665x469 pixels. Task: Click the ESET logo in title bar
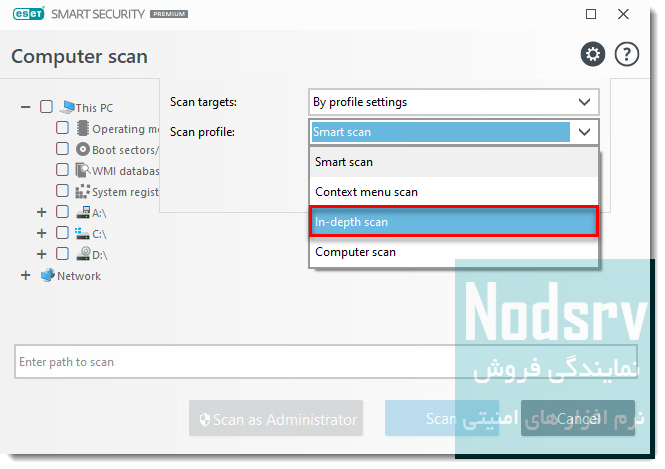tap(28, 14)
